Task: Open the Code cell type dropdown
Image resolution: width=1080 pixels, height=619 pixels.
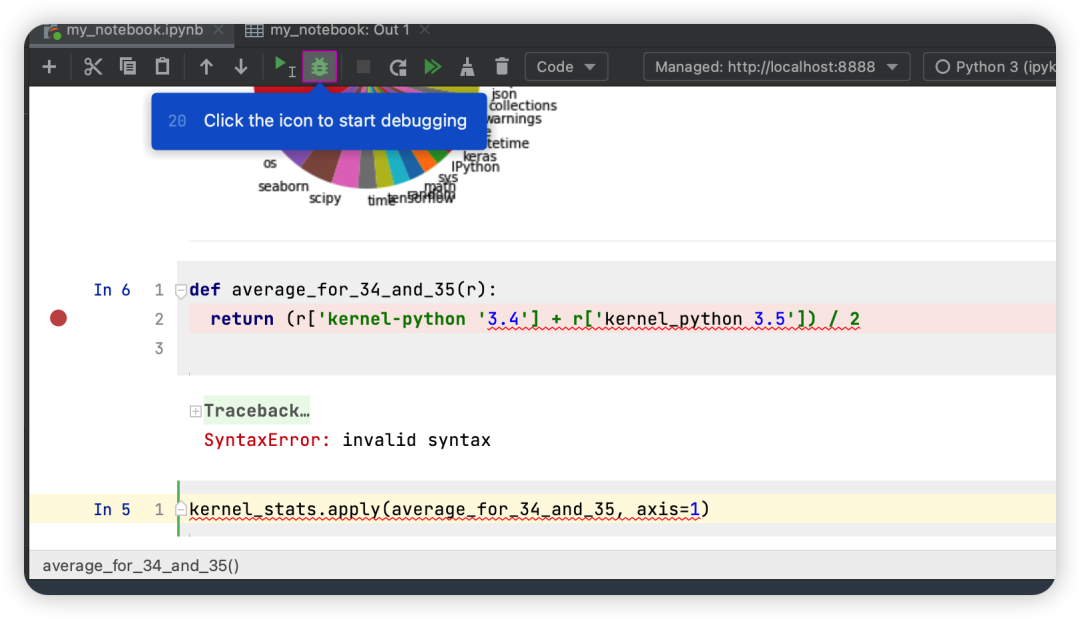Action: (566, 66)
